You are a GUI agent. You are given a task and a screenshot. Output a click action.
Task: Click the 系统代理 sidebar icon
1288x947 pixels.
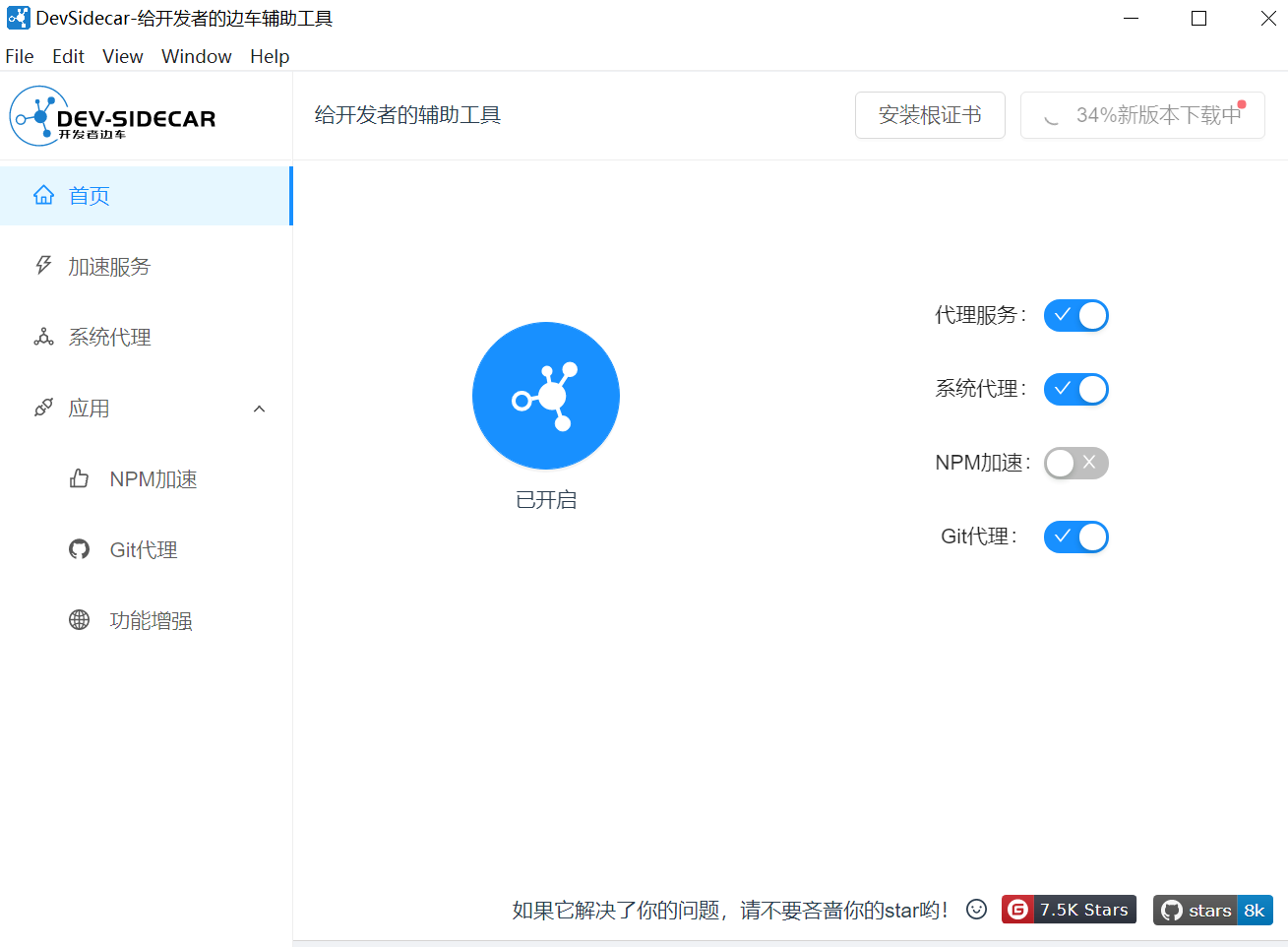(43, 337)
